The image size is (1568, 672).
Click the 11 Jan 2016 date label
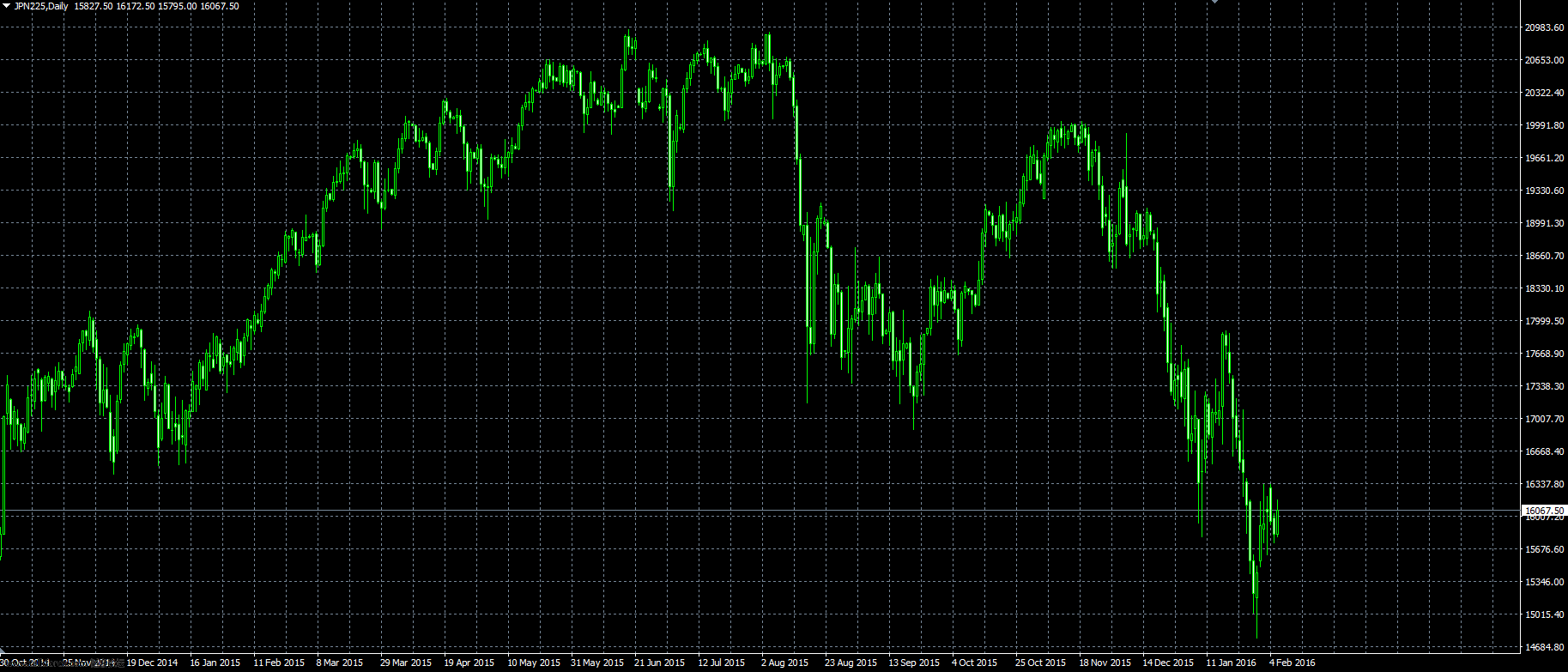click(x=1231, y=663)
